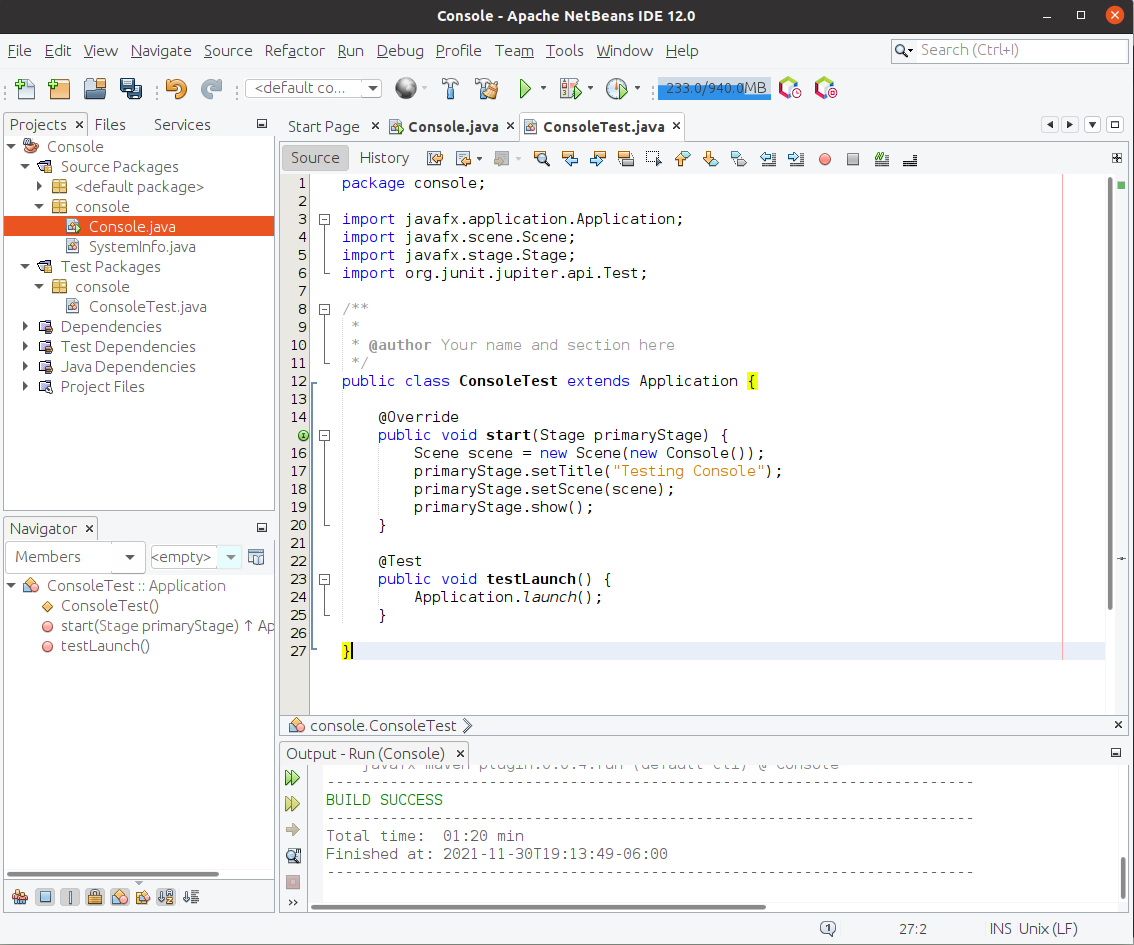The width and height of the screenshot is (1134, 945).
Task: Click the Clean and Build Project icon
Action: [x=487, y=89]
